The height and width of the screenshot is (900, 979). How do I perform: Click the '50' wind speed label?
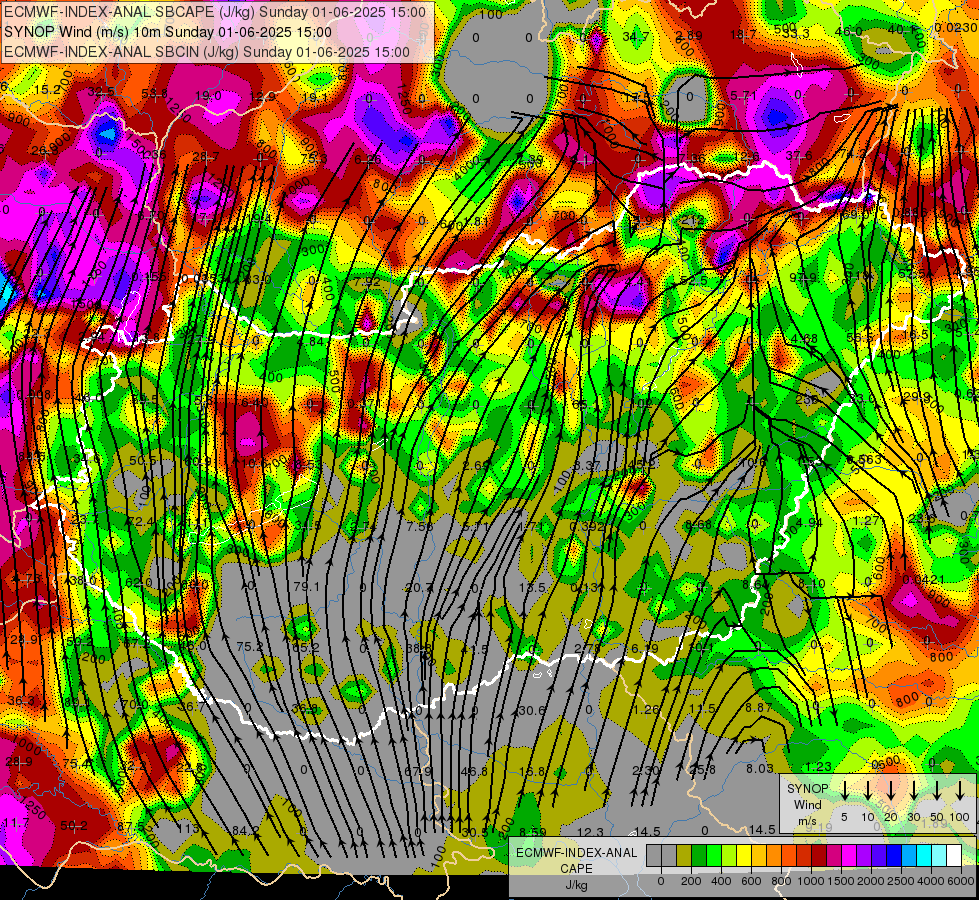(x=937, y=817)
